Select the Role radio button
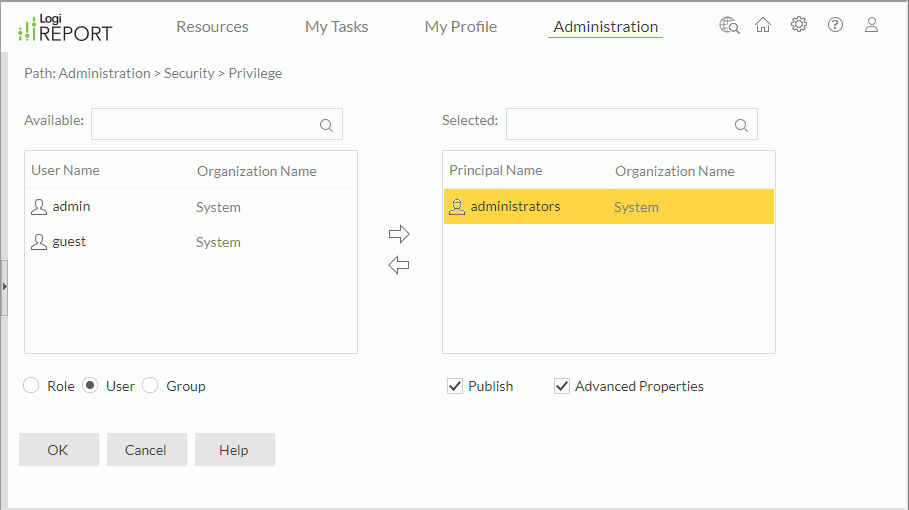The width and height of the screenshot is (909, 510). coord(31,385)
